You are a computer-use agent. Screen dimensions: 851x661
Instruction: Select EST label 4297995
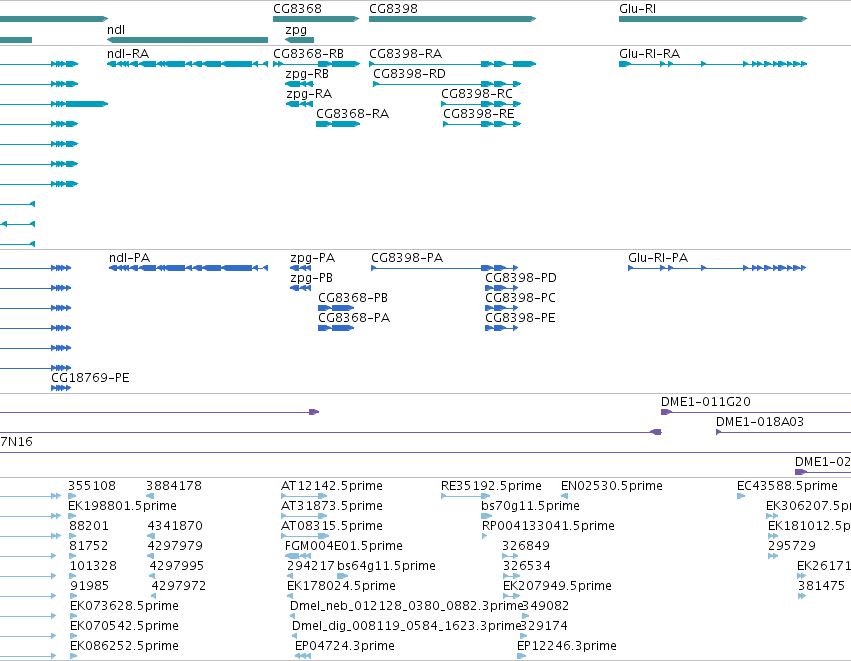pos(176,566)
